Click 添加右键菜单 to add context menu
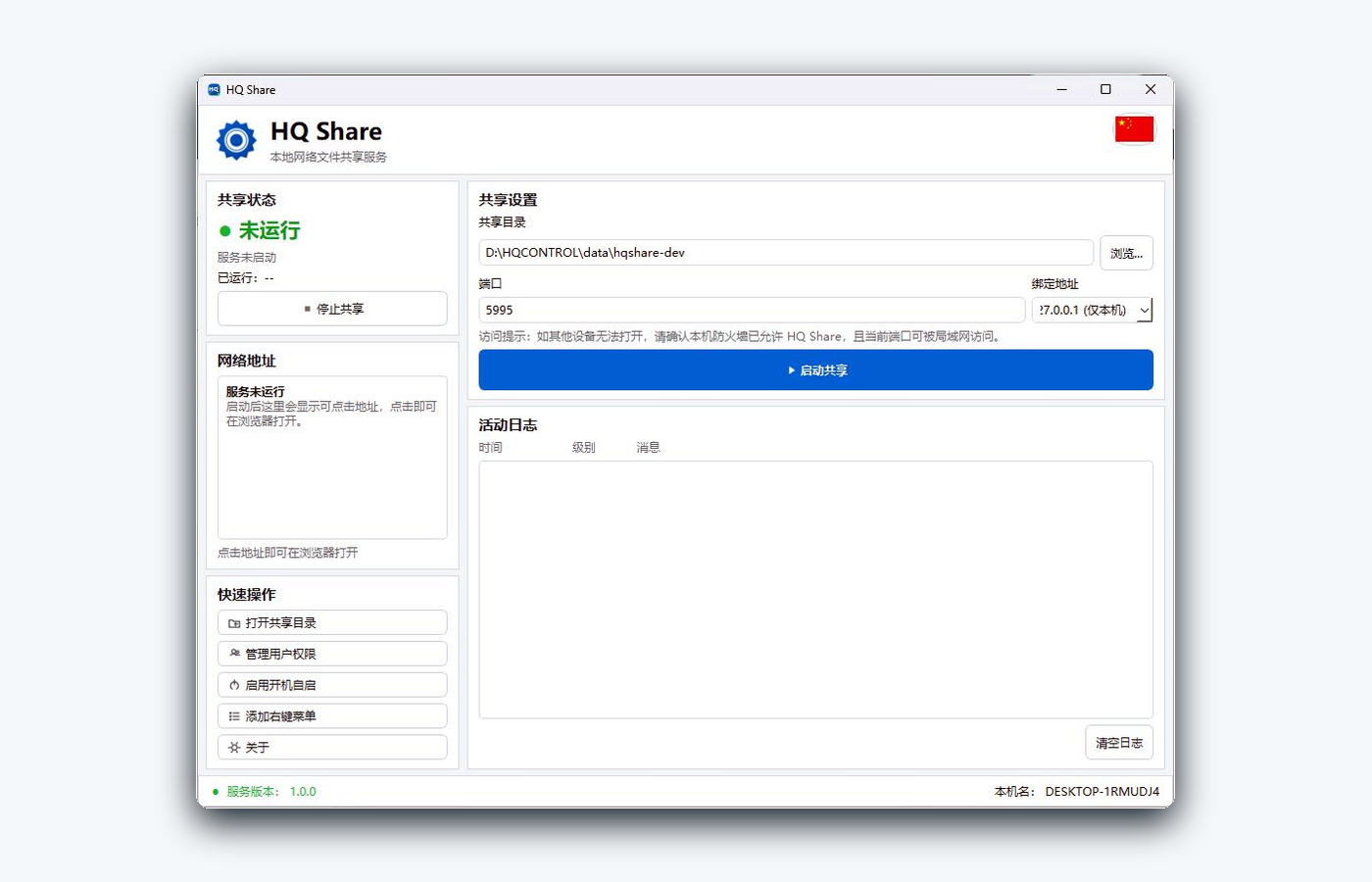This screenshot has height=882, width=1372. pyautogui.click(x=332, y=716)
